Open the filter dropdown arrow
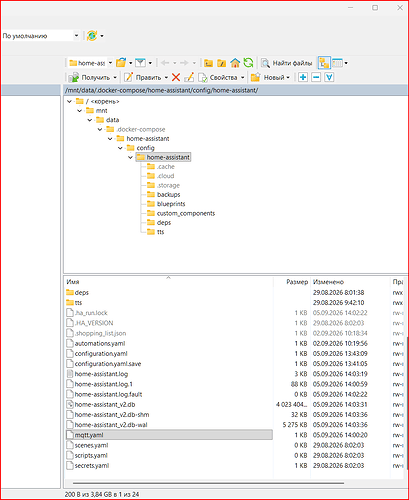Viewport: 409px width, 500px height. (x=150, y=63)
